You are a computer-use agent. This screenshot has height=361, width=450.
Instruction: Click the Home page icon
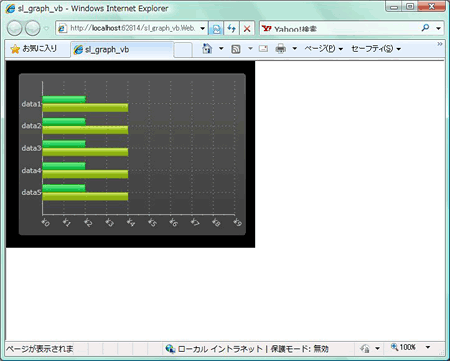[207, 49]
